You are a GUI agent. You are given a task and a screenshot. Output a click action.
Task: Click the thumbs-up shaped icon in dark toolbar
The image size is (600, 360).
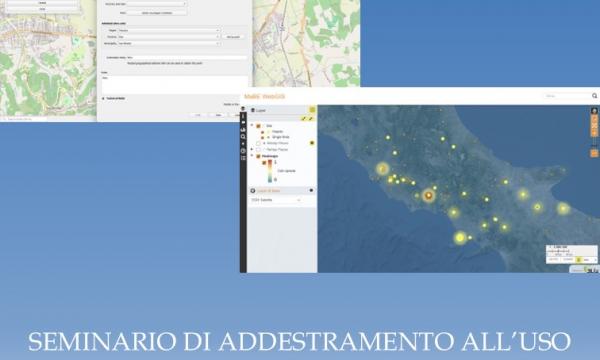pos(243,130)
